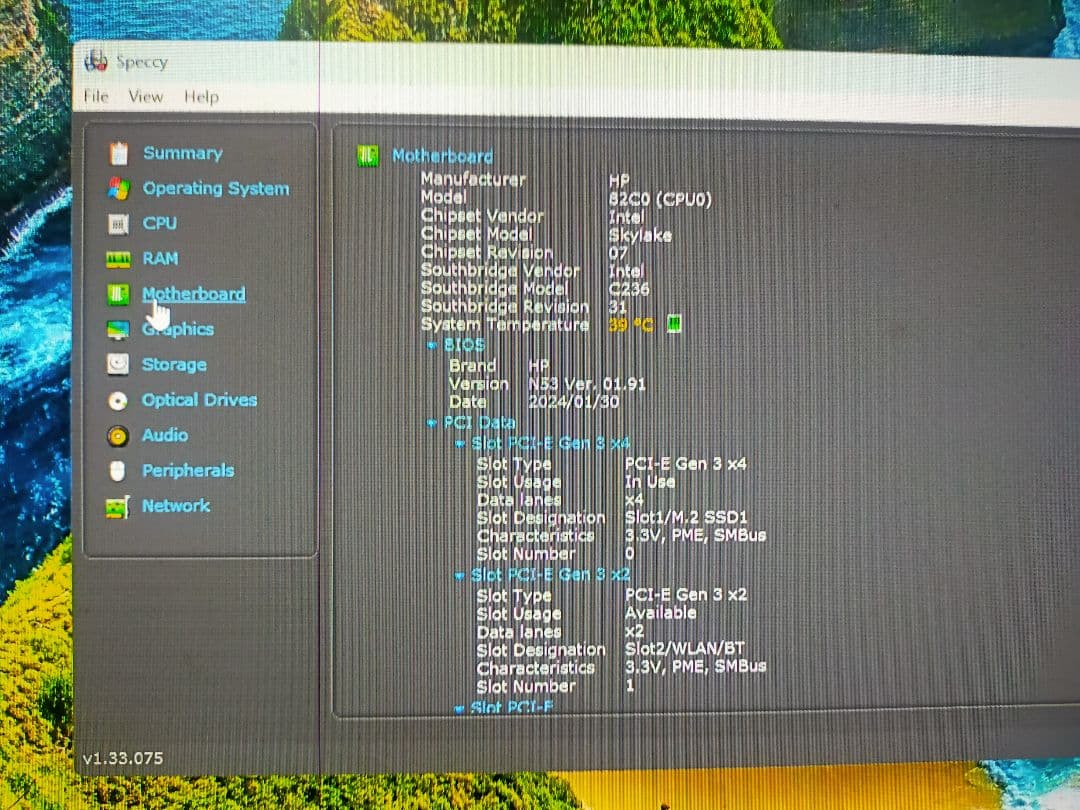
Task: Click the Audio section icon
Action: click(x=119, y=435)
